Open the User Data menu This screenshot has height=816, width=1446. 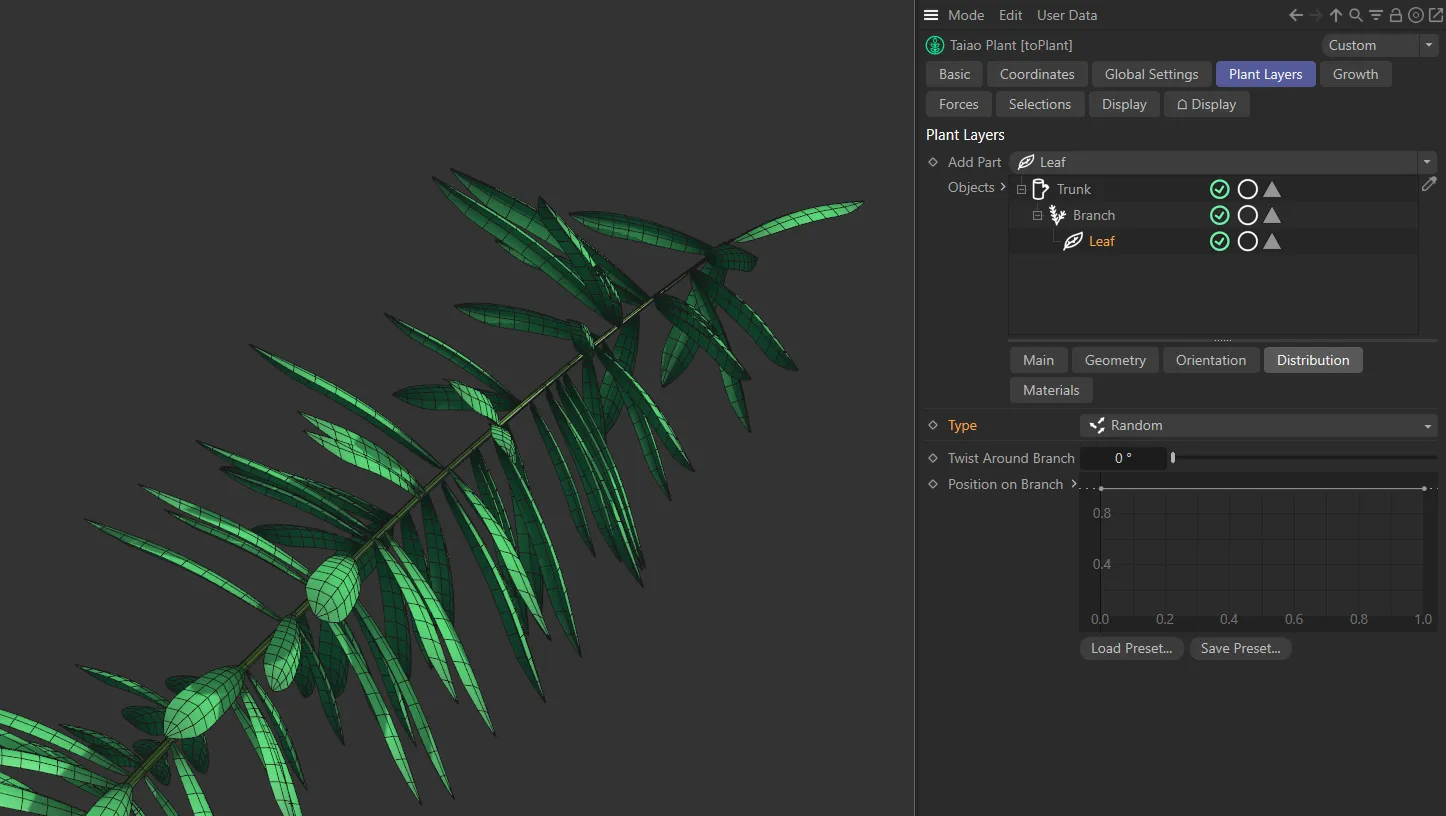(1066, 15)
